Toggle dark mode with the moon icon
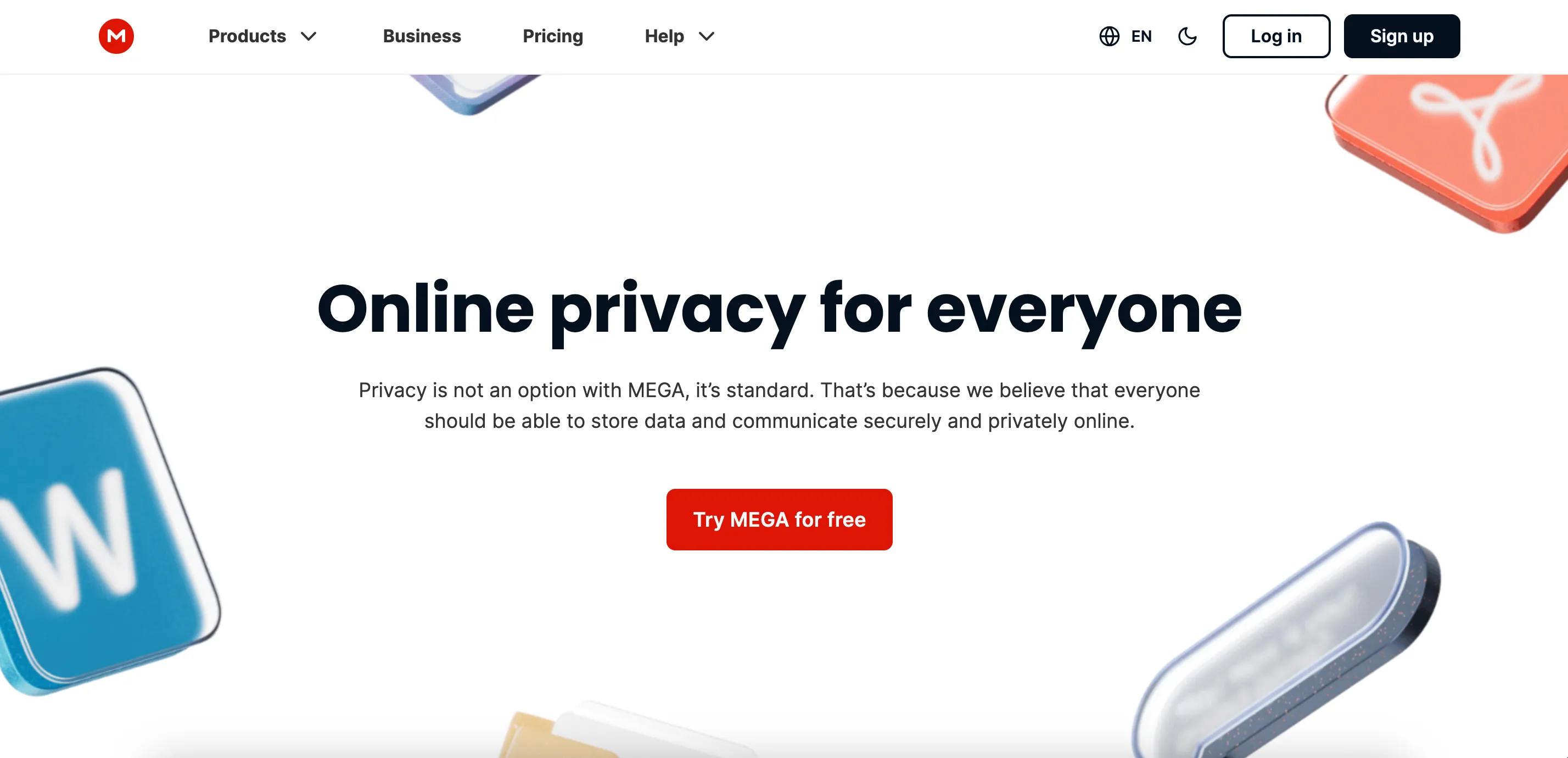The width and height of the screenshot is (1568, 758). [x=1187, y=36]
